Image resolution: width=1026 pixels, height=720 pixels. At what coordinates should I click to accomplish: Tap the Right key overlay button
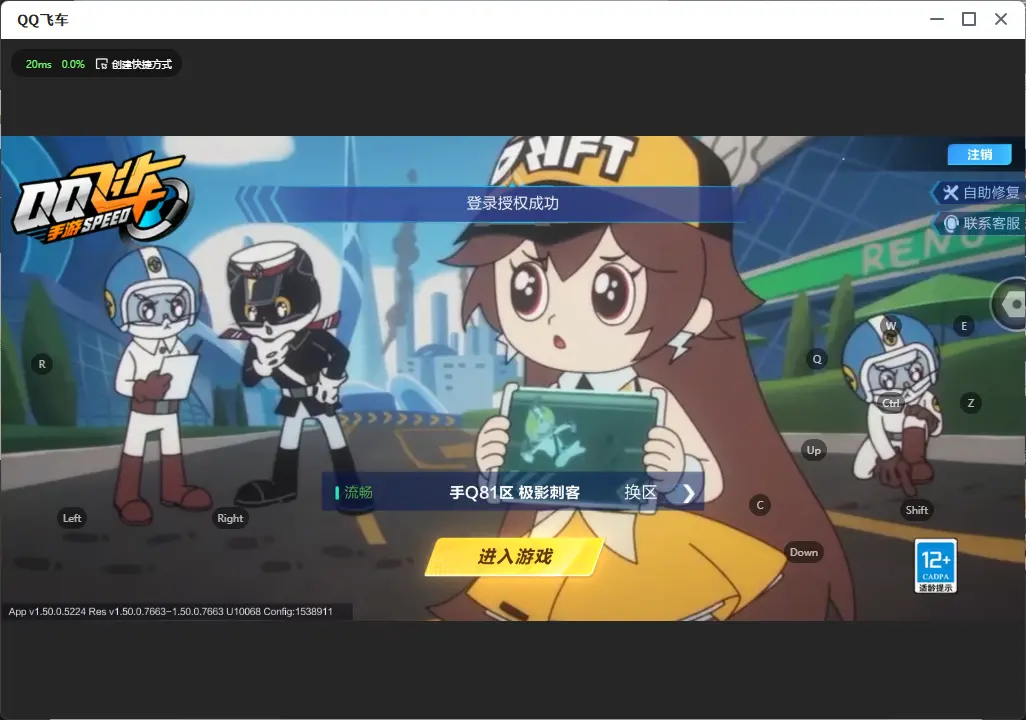(x=230, y=518)
